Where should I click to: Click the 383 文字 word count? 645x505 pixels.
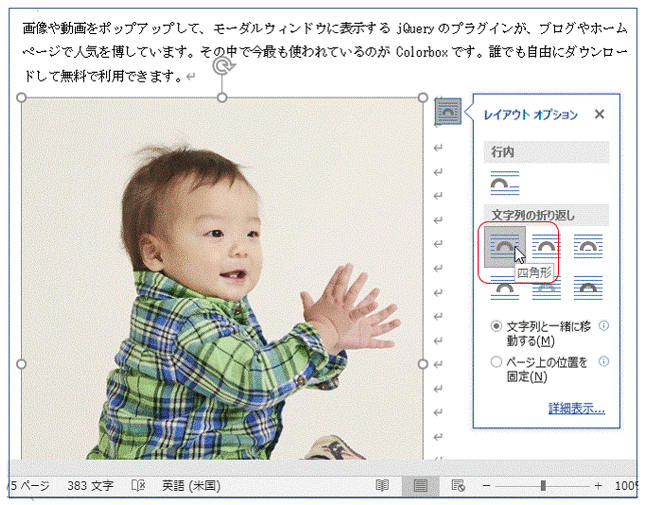click(90, 486)
